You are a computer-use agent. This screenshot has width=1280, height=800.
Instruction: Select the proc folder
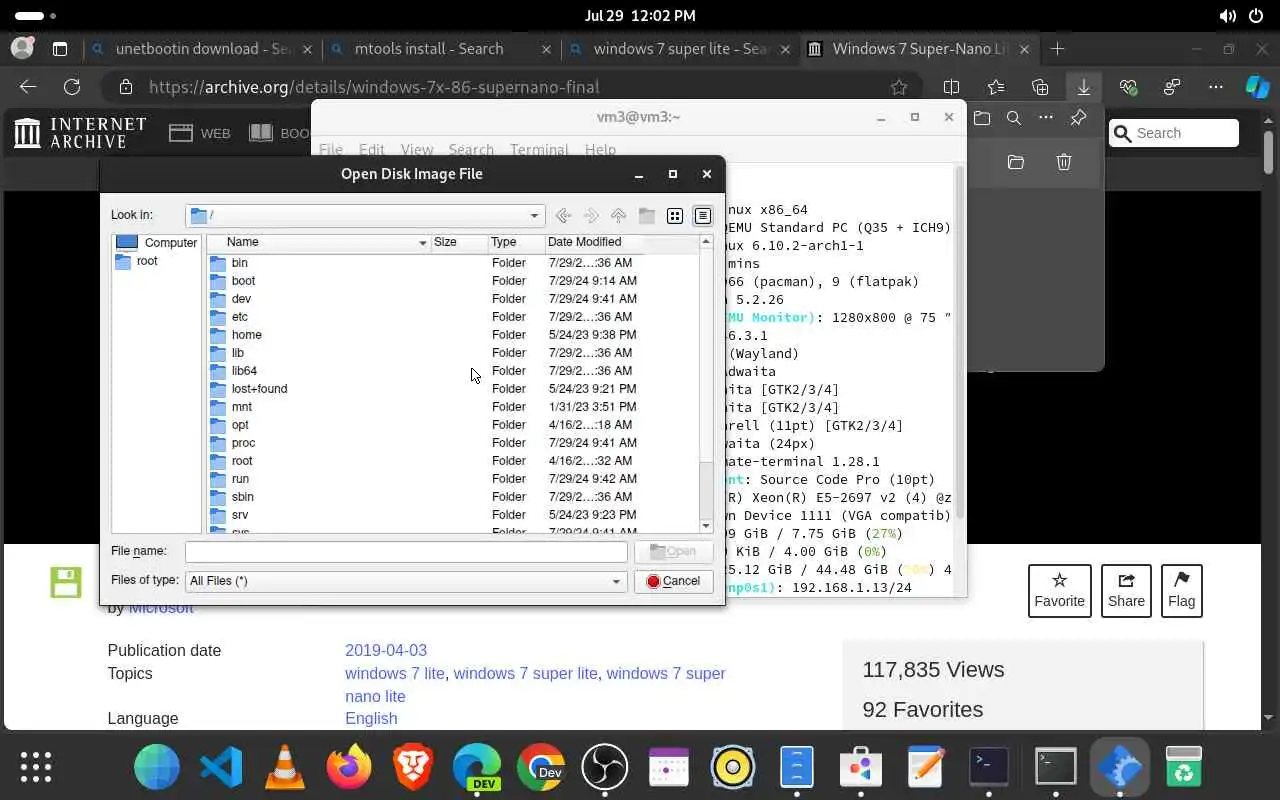point(243,443)
